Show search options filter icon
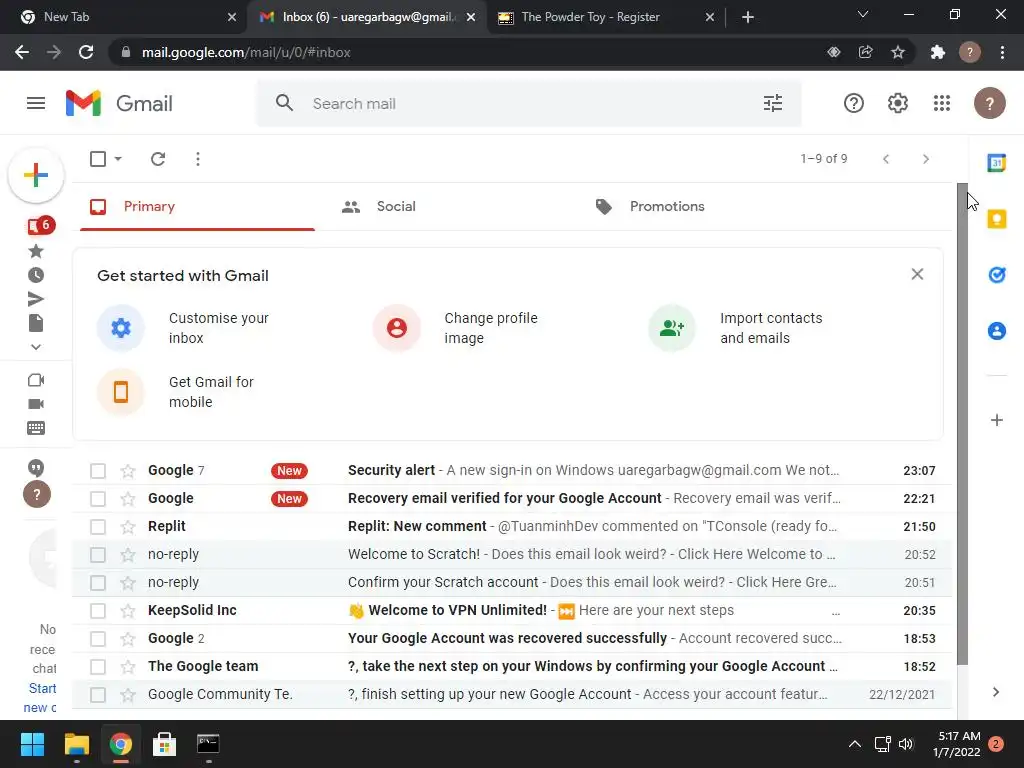The width and height of the screenshot is (1024, 768). [x=773, y=103]
